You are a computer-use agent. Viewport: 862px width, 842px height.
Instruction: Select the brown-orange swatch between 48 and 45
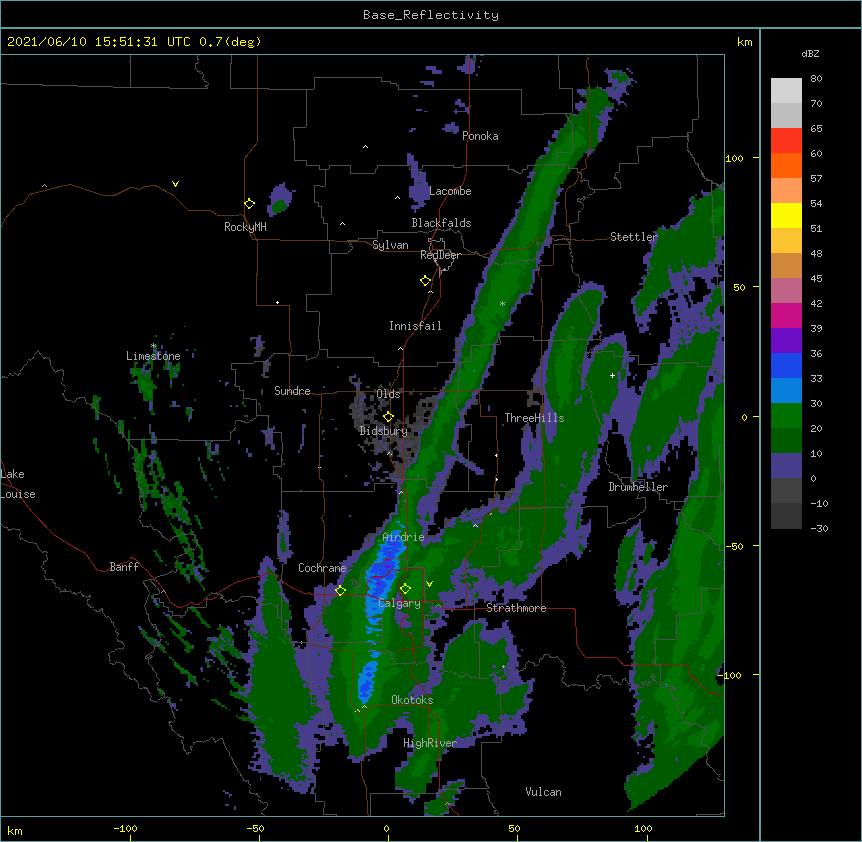(x=786, y=265)
